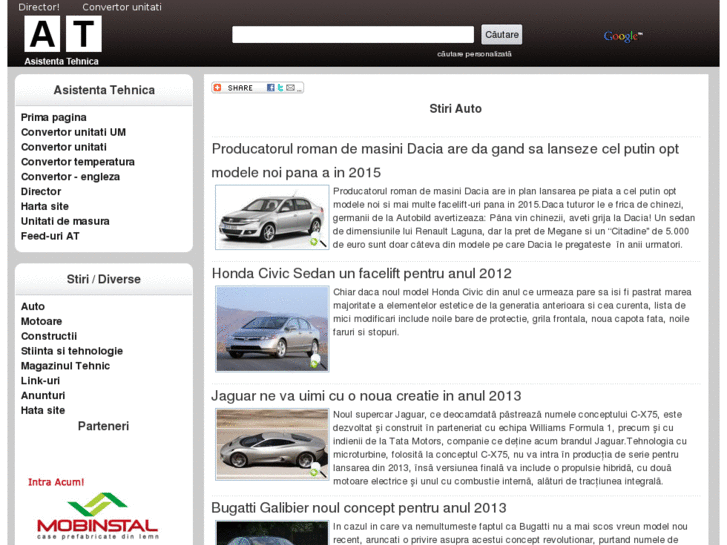This screenshot has width=727, height=545.
Task: Open the Motoare news category
Action: pos(41,321)
